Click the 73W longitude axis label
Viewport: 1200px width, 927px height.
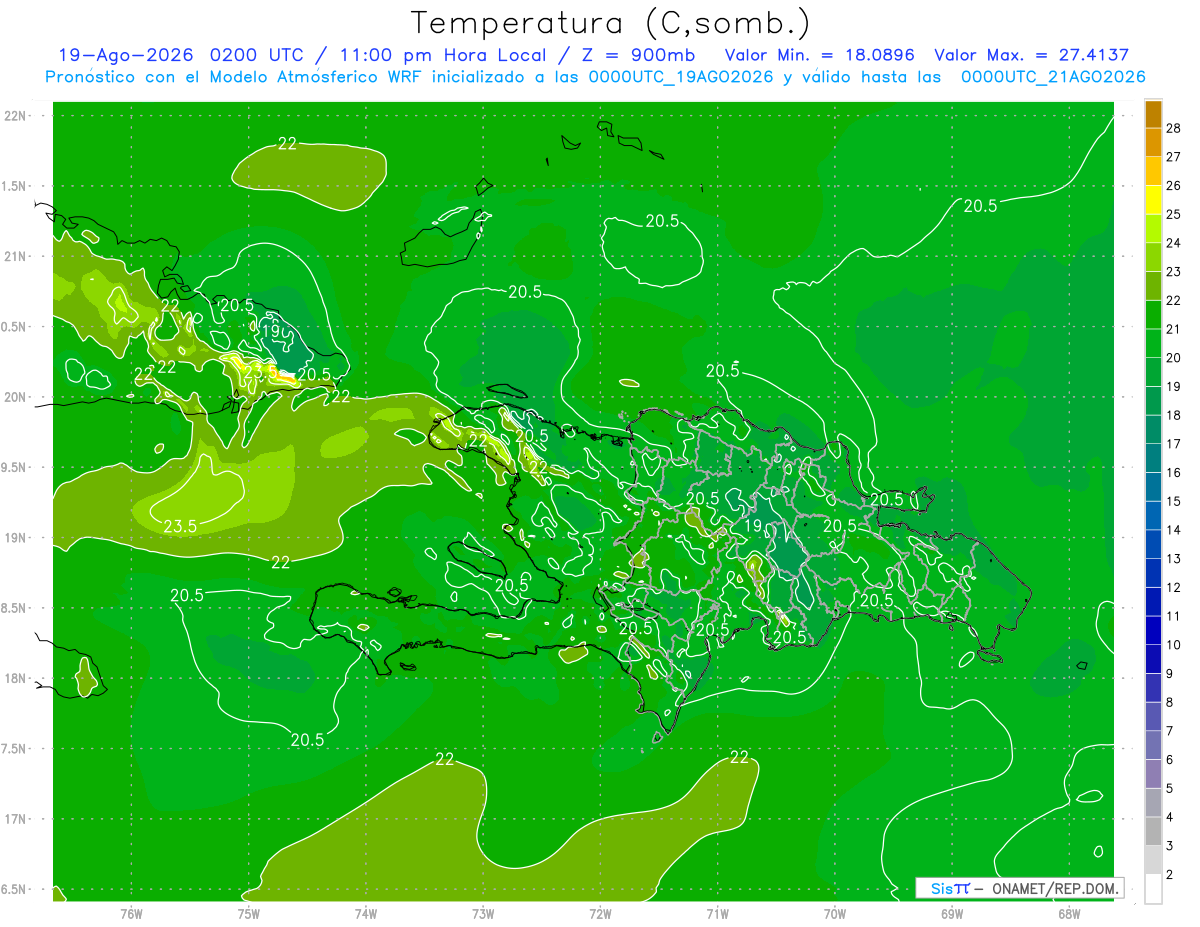point(483,914)
